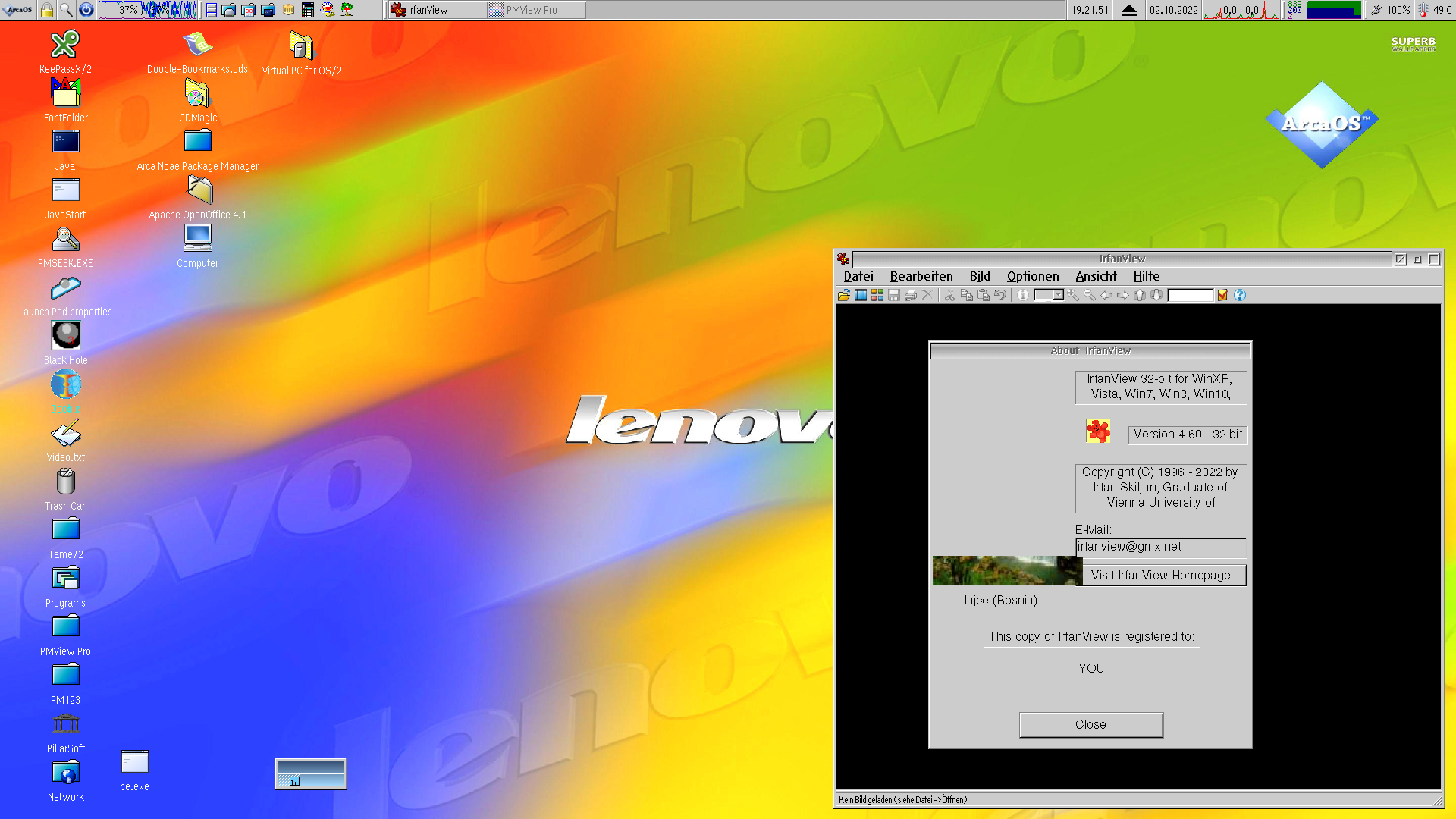Viewport: 1456px width, 819px height.
Task: Click the Save floppy disk icon in IrfanView toolbar
Action: (x=894, y=296)
